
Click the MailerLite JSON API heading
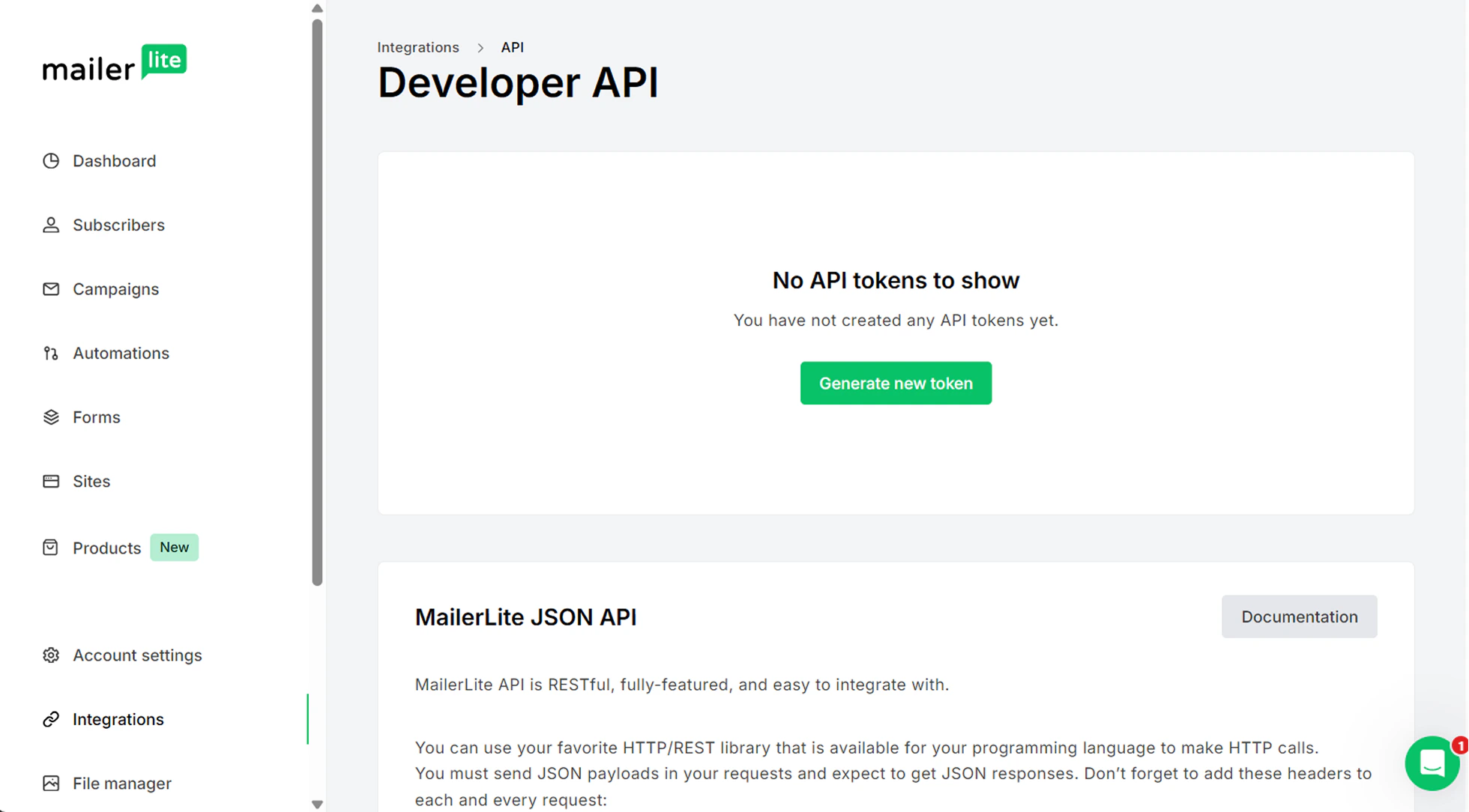point(525,617)
